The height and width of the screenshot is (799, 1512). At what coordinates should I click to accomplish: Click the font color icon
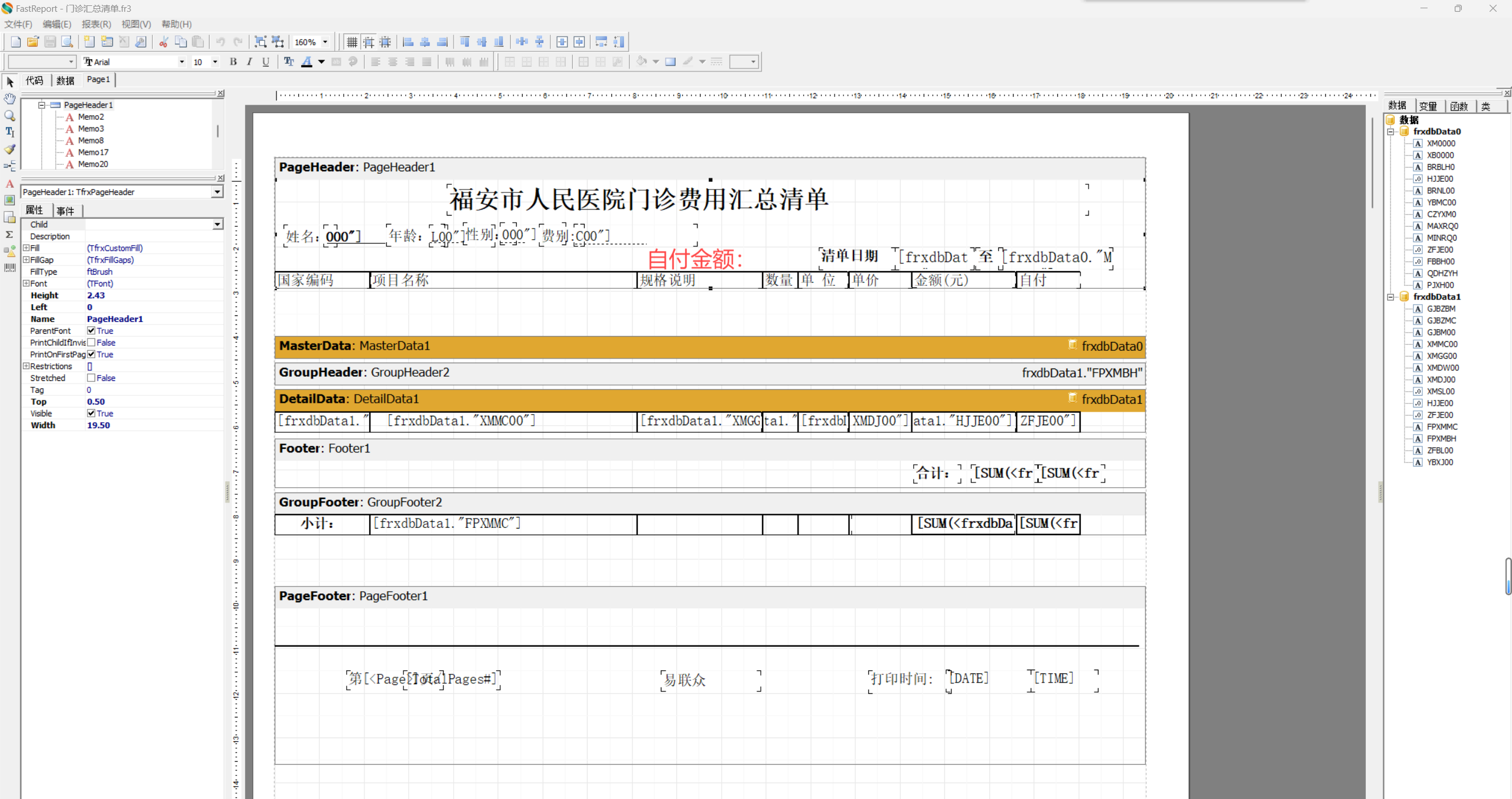(307, 61)
